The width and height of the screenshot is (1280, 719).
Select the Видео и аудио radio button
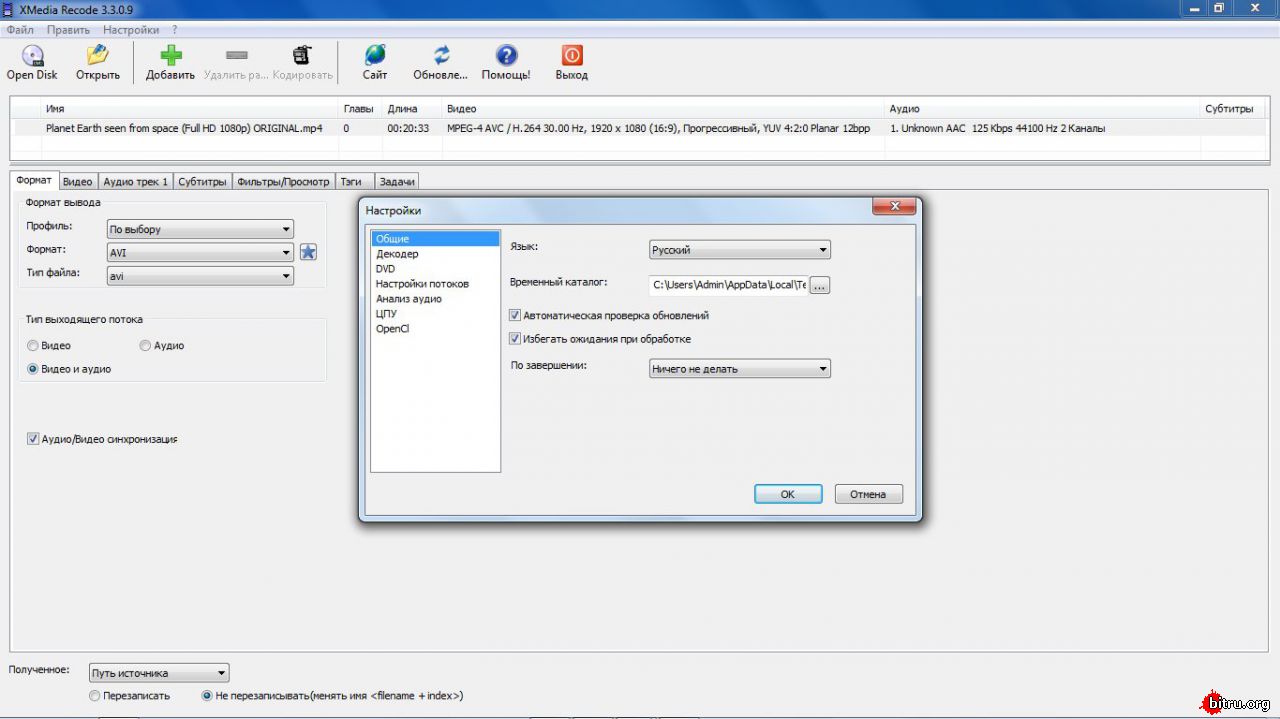[x=33, y=369]
